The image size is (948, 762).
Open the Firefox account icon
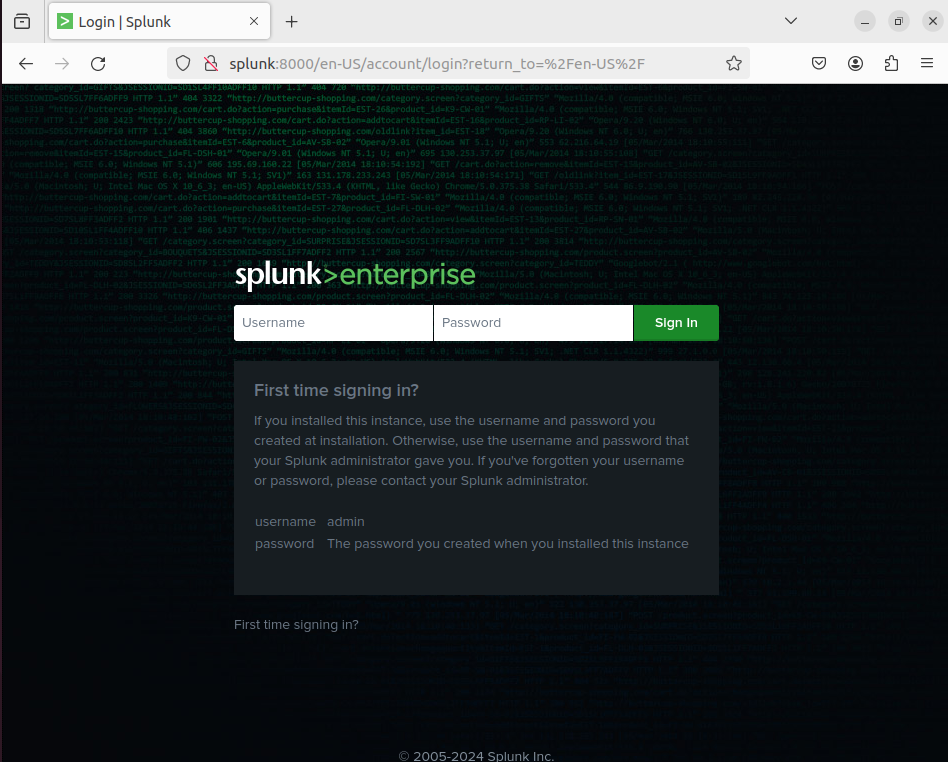[x=855, y=63]
